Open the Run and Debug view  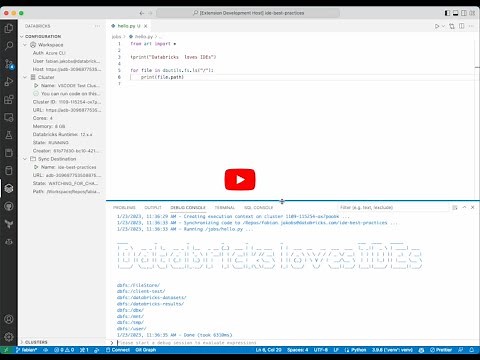[9, 82]
